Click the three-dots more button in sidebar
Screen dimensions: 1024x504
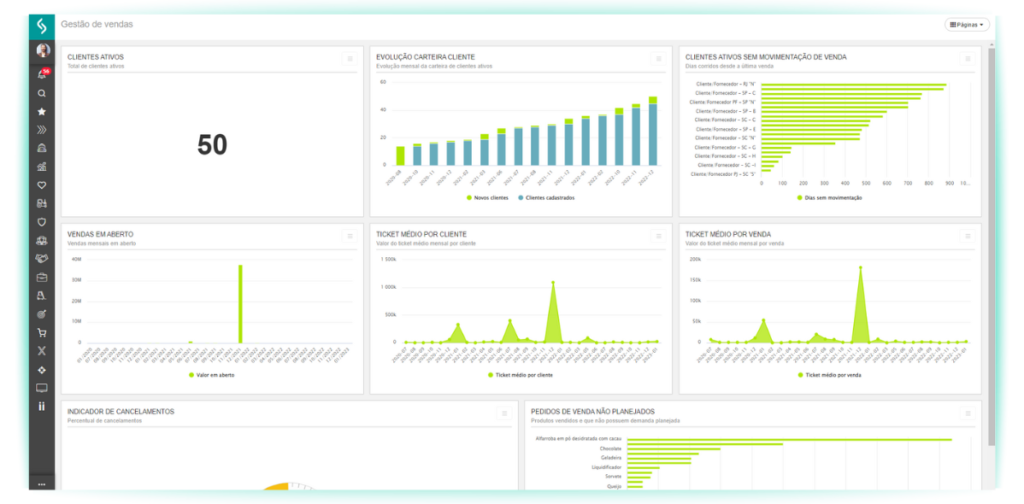[42, 484]
